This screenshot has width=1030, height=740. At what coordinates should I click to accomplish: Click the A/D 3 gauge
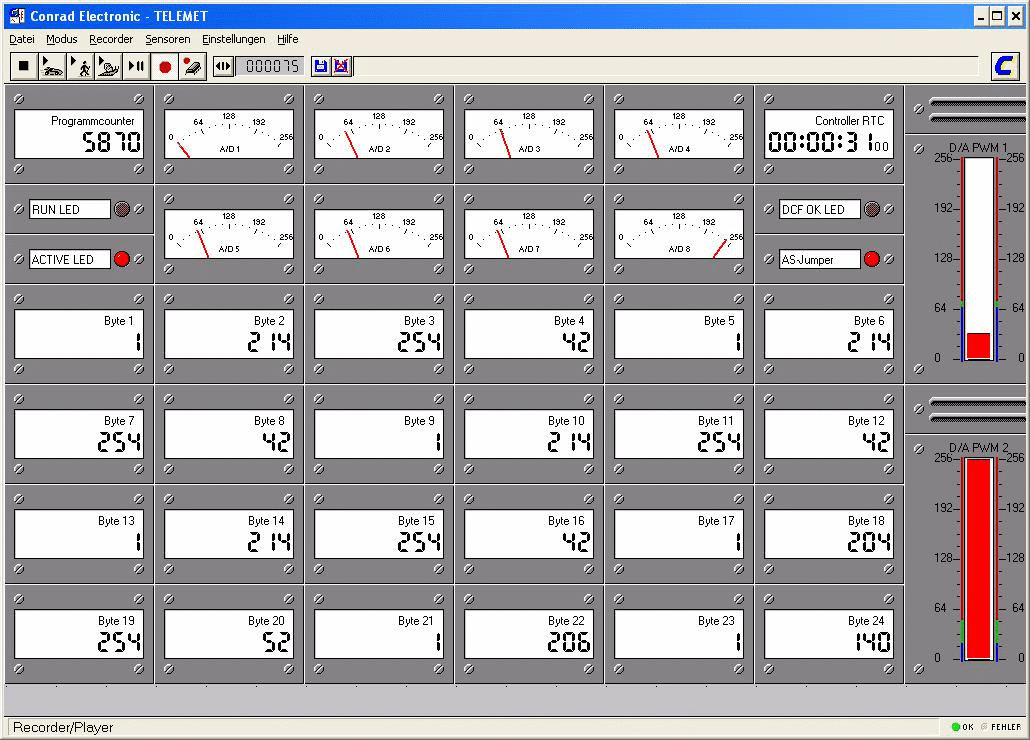pyautogui.click(x=529, y=135)
